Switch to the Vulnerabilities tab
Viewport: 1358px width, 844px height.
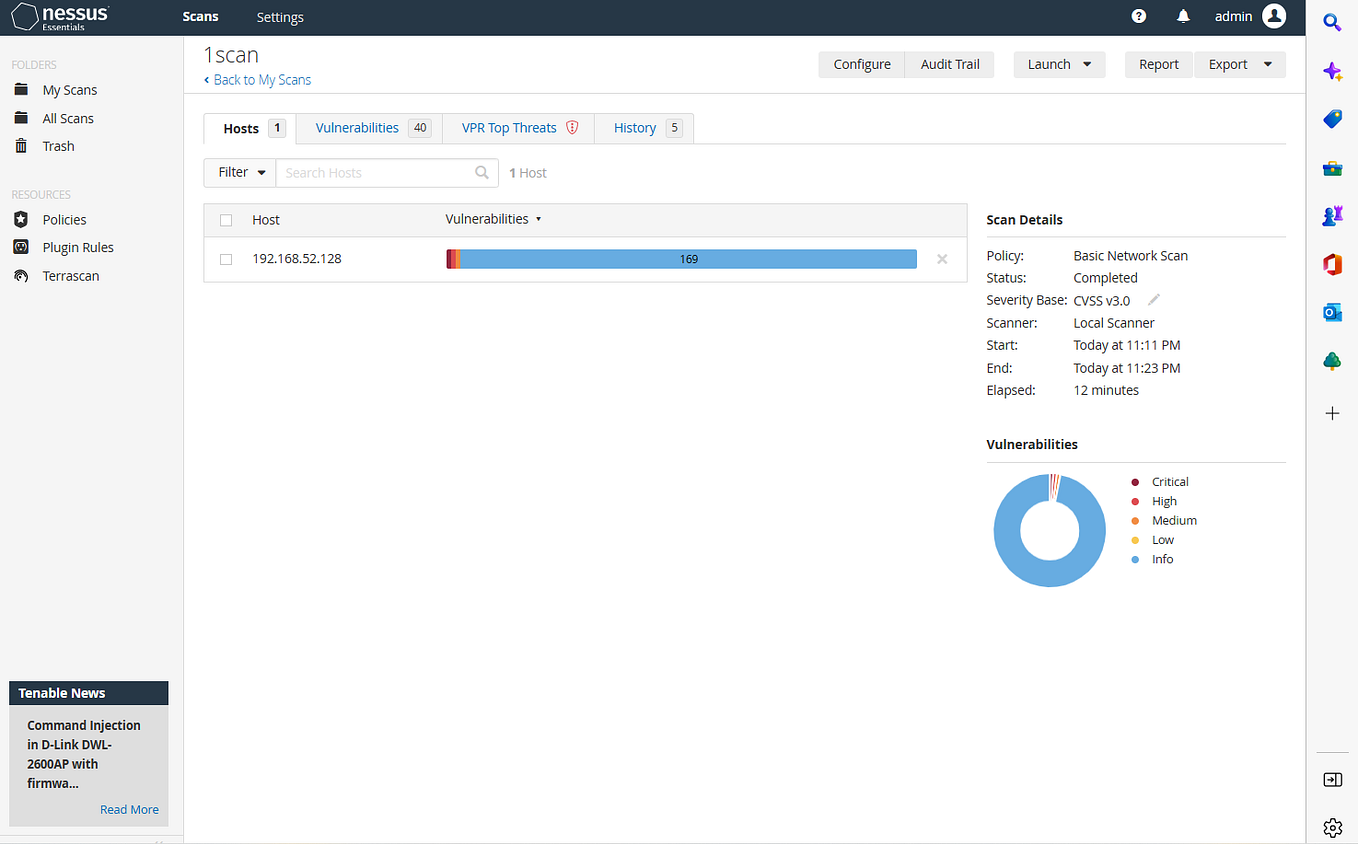pos(357,128)
